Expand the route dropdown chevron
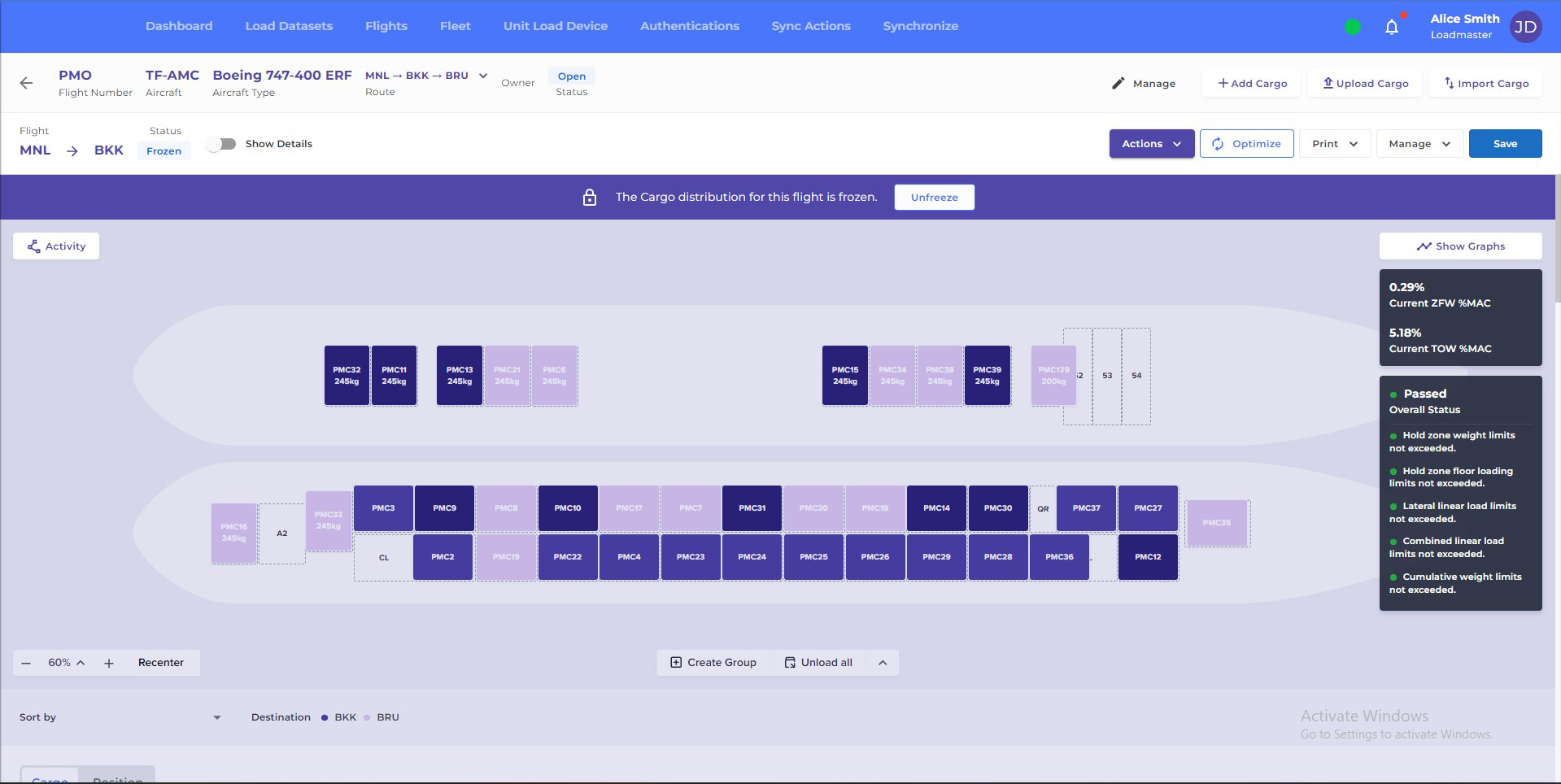 [483, 76]
